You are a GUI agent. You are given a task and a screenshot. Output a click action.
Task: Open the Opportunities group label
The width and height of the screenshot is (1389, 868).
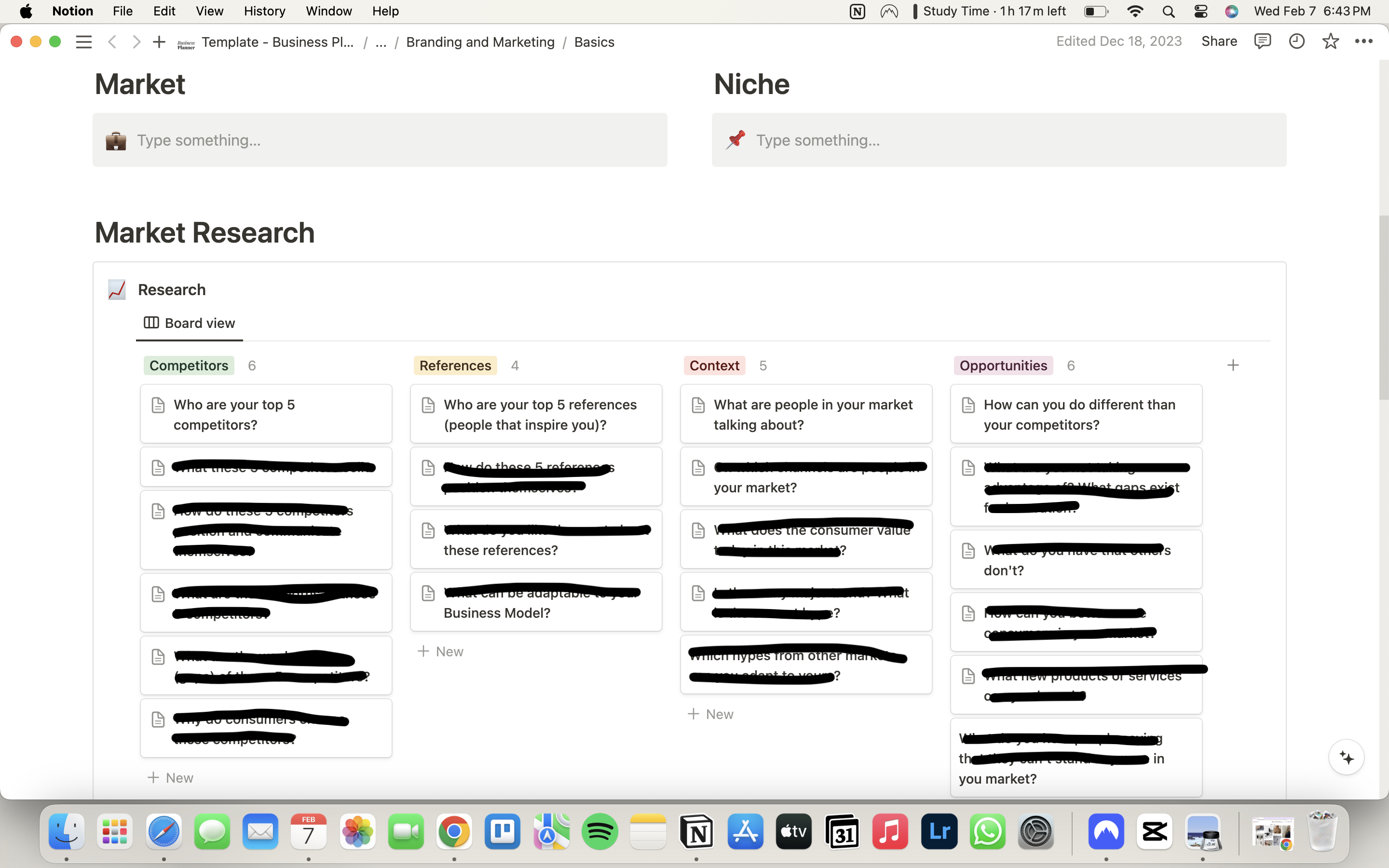click(x=1003, y=366)
